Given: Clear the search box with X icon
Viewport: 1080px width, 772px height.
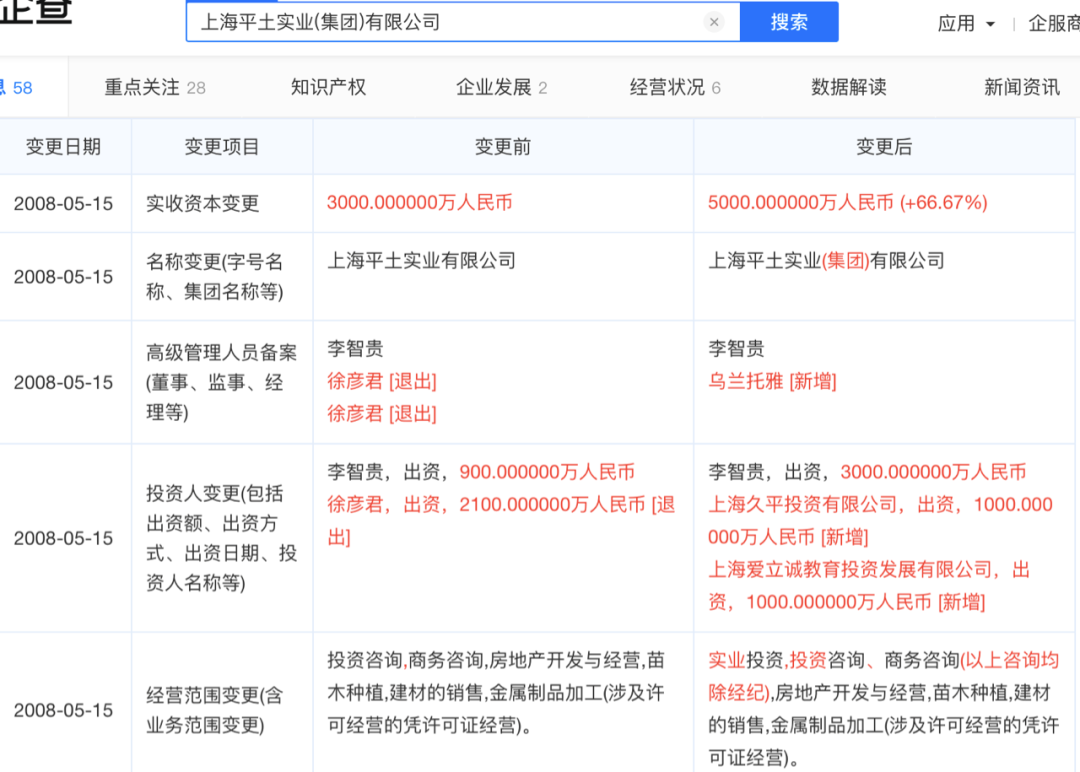Looking at the screenshot, I should (714, 22).
